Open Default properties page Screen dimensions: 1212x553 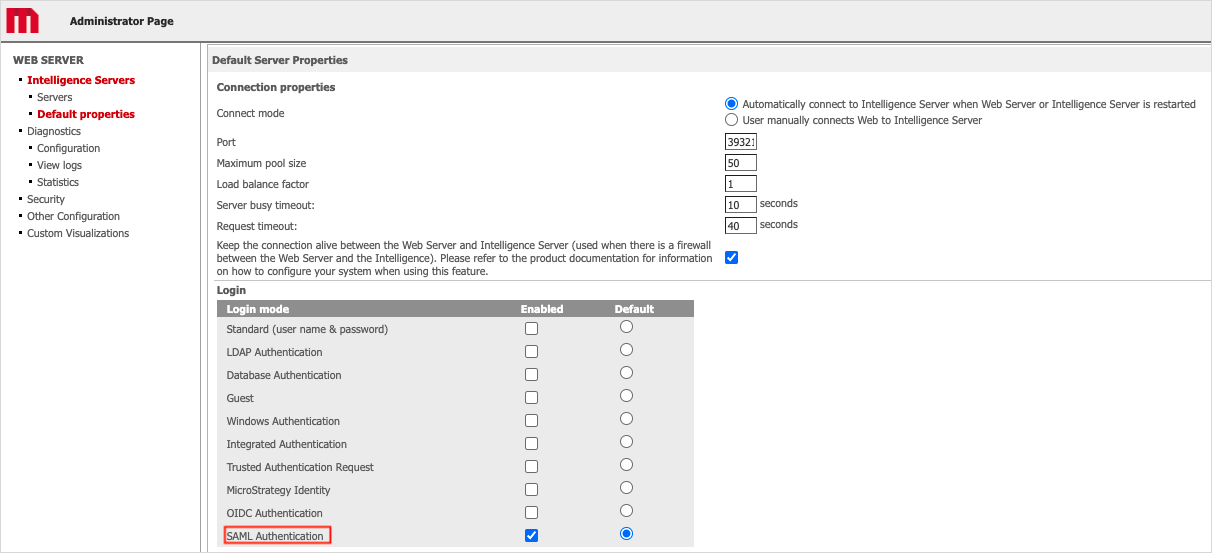click(86, 114)
